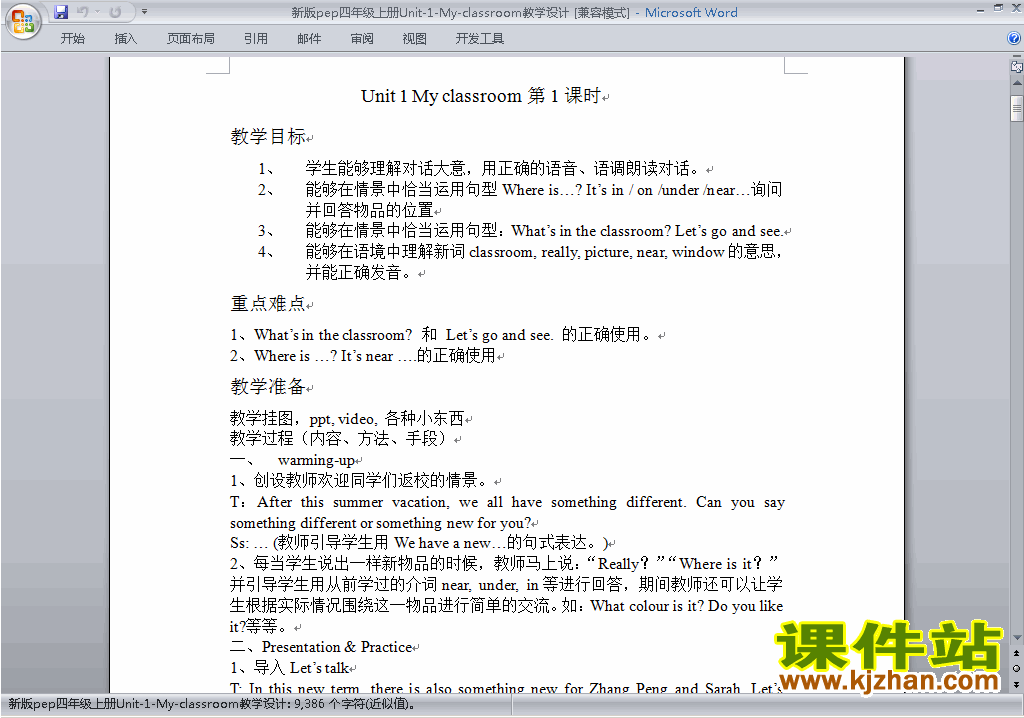Open the Office button menu
Viewport: 1024px width, 718px height.
pos(23,22)
